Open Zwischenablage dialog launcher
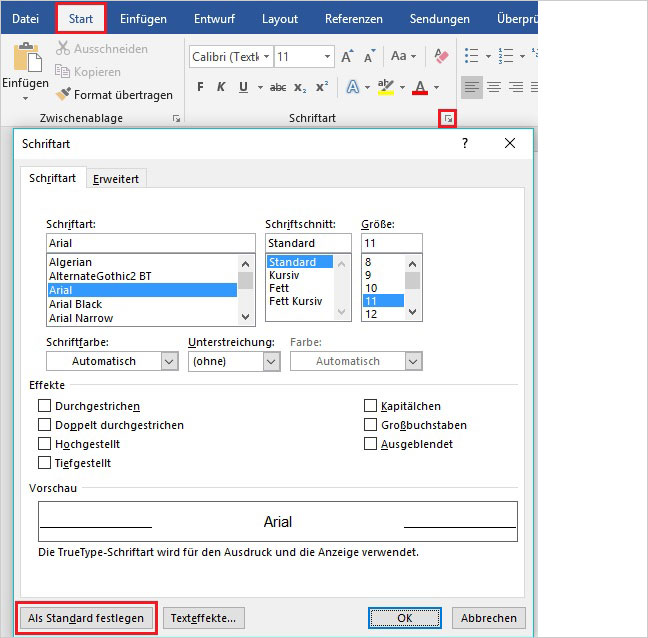This screenshot has height=638, width=648. click(176, 119)
